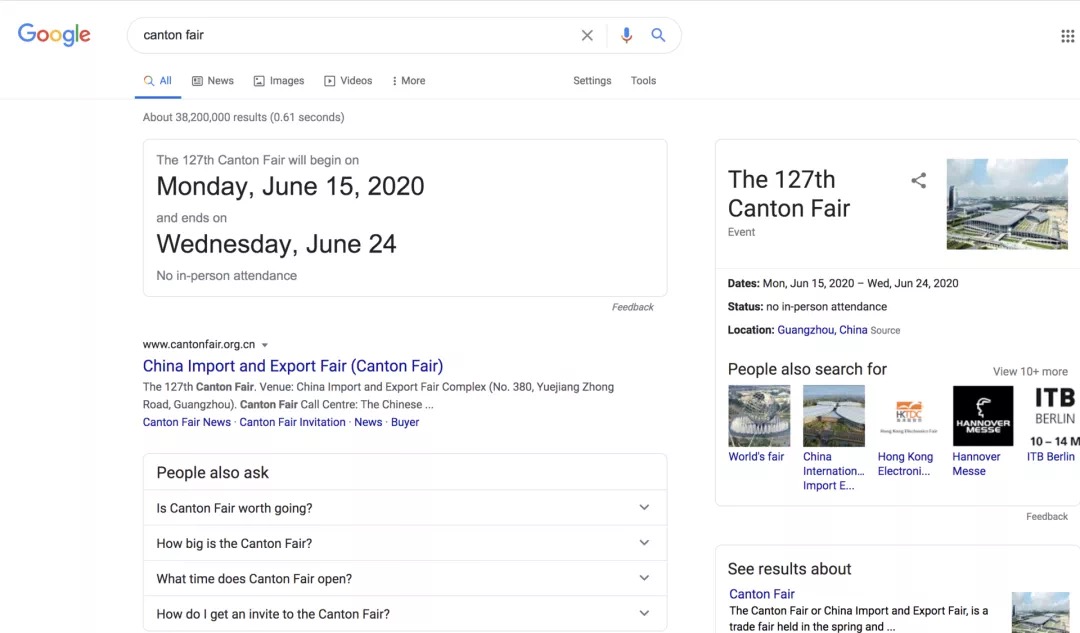Click the More search category icon
Screen dimensions: 1080x633
click(394, 80)
